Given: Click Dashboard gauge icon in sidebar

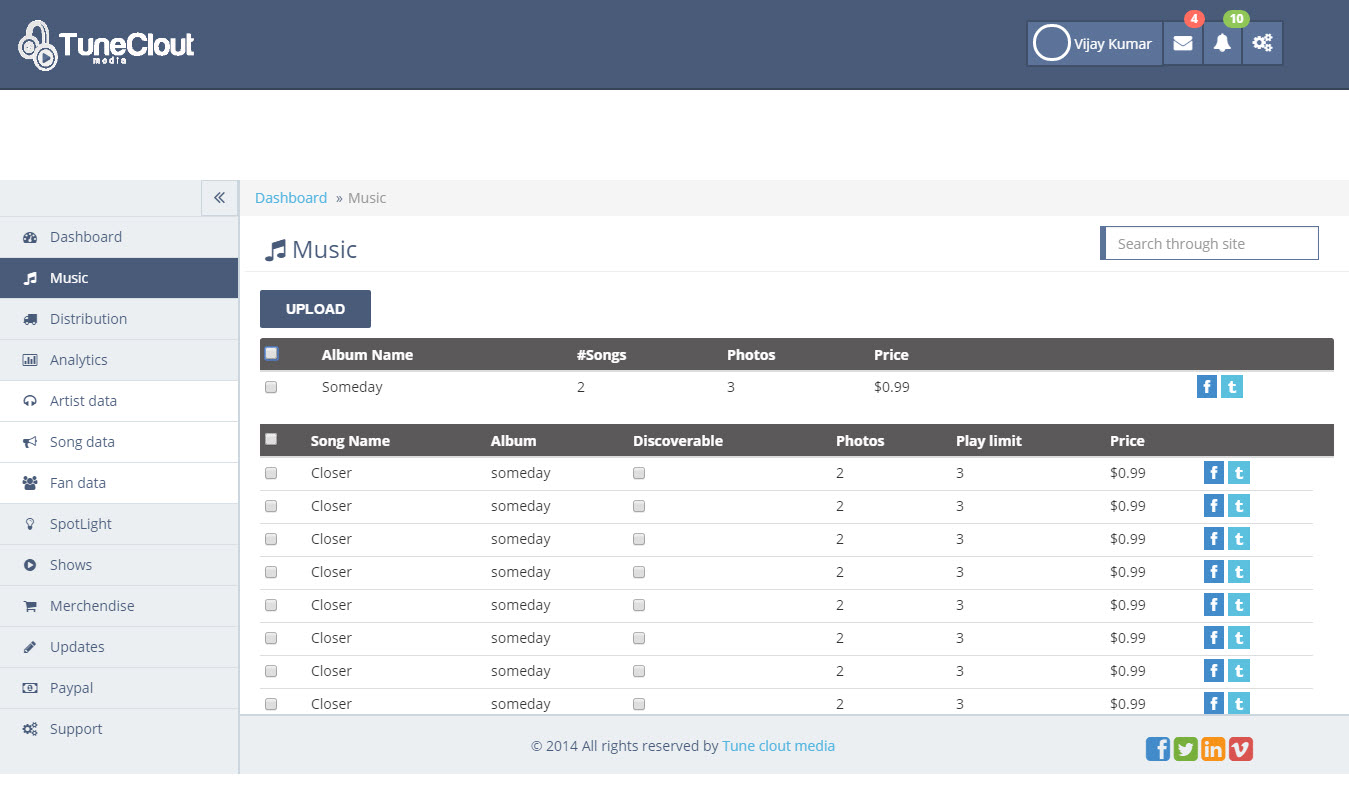Looking at the screenshot, I should [x=30, y=238].
